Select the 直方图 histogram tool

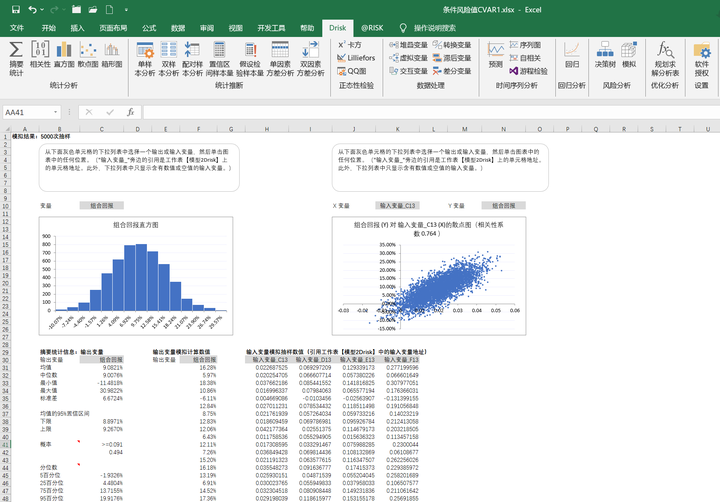click(x=64, y=54)
